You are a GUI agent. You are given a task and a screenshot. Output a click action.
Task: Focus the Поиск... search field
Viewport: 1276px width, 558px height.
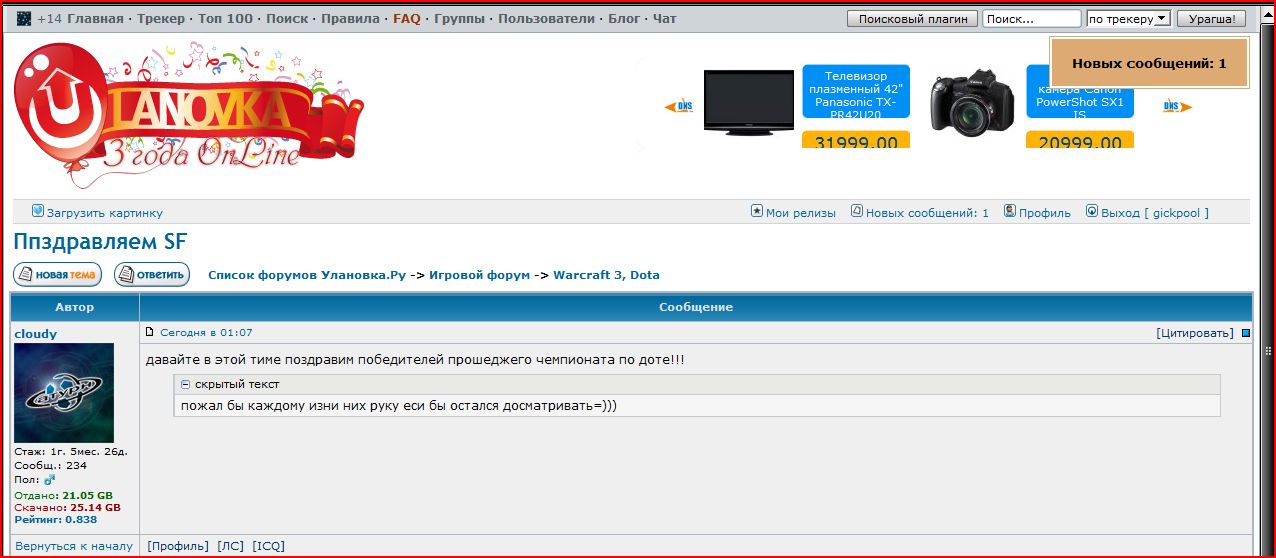[1032, 19]
